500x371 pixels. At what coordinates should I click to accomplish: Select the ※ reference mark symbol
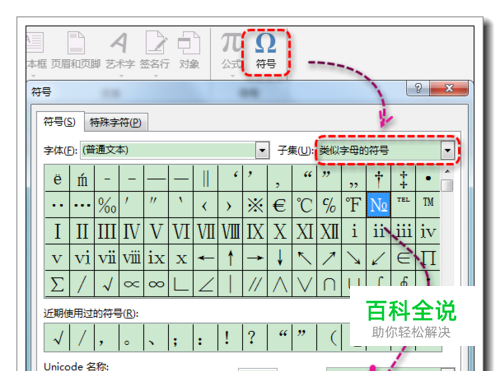[255, 205]
